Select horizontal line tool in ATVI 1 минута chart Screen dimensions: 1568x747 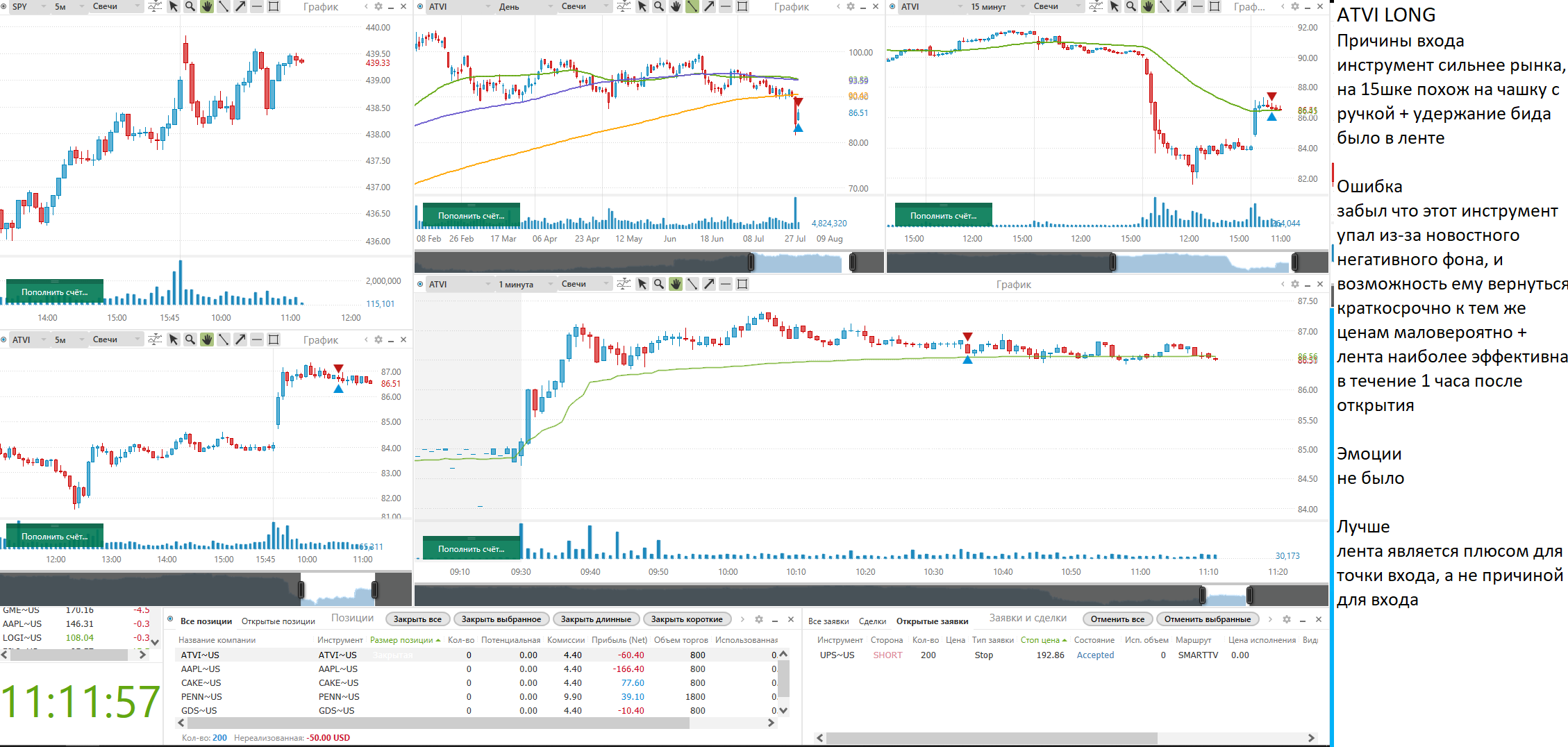click(x=726, y=284)
